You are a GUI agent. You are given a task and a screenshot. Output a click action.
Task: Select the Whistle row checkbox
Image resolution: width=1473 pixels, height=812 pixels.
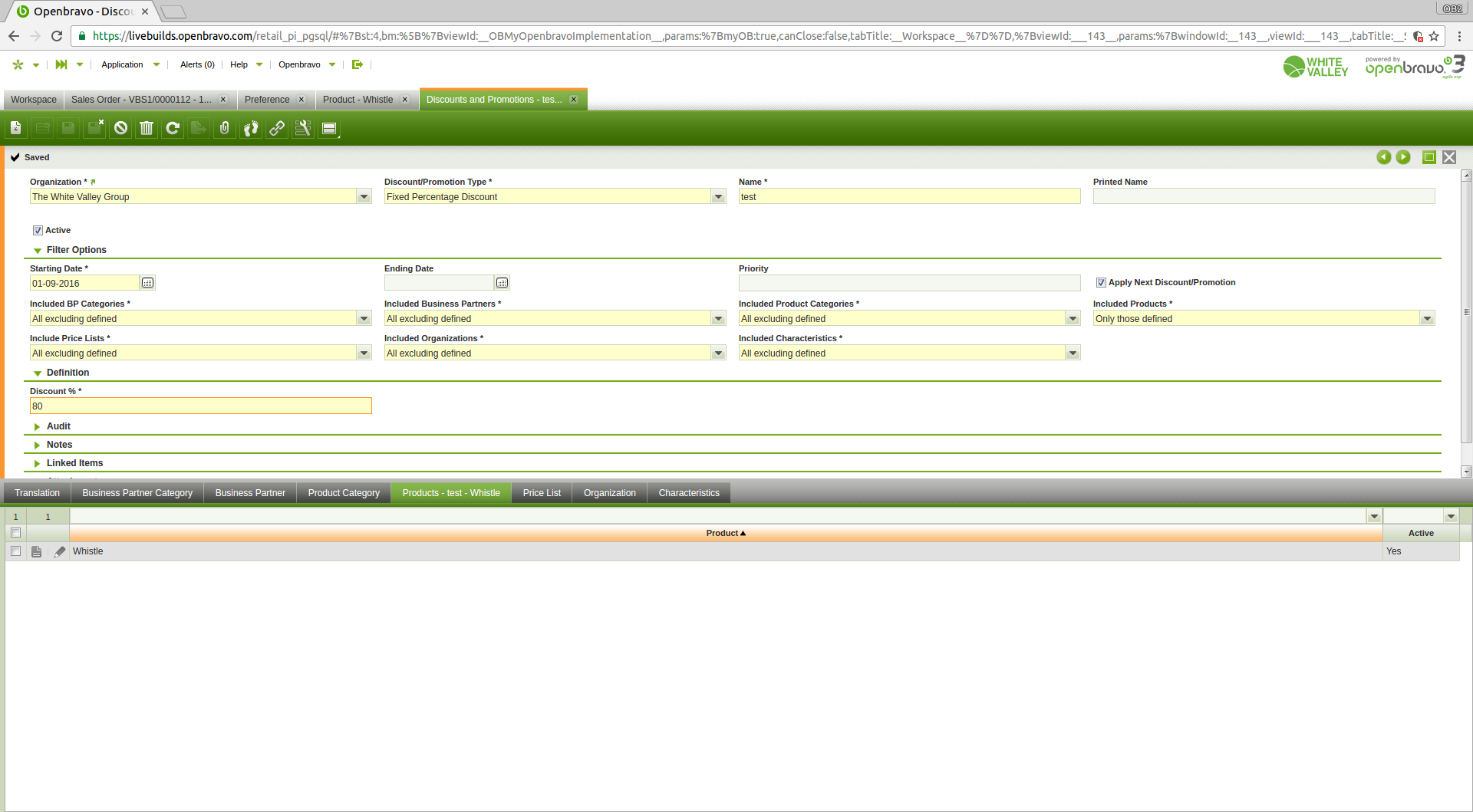click(x=15, y=551)
